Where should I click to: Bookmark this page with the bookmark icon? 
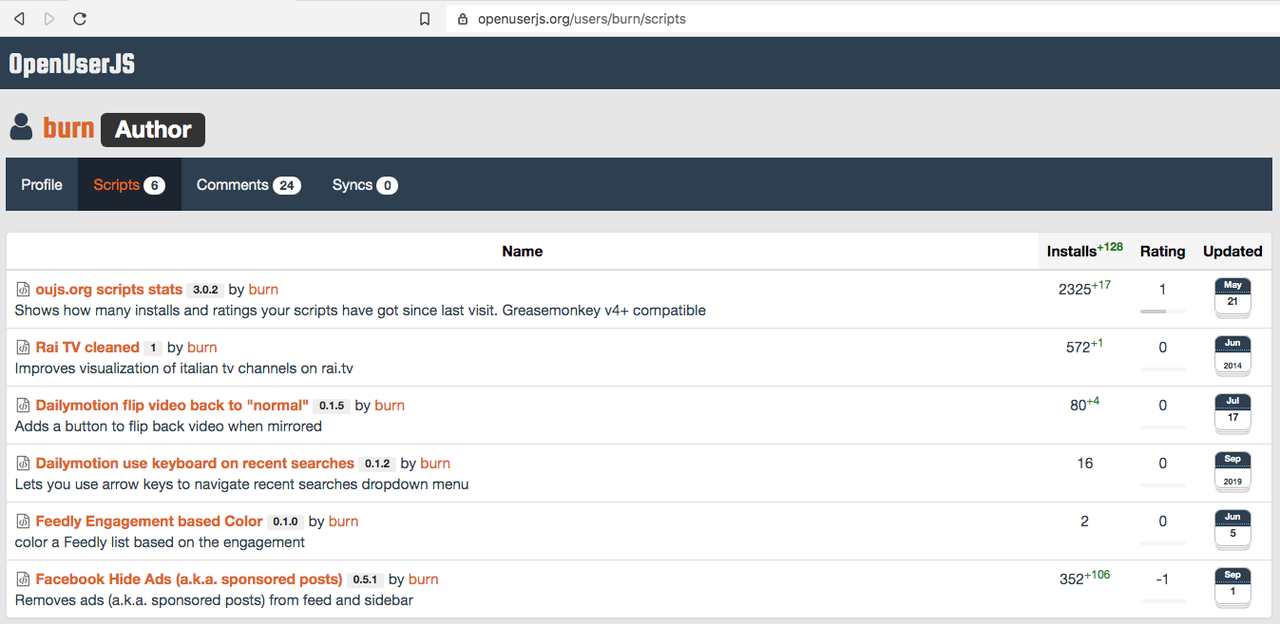(x=425, y=18)
